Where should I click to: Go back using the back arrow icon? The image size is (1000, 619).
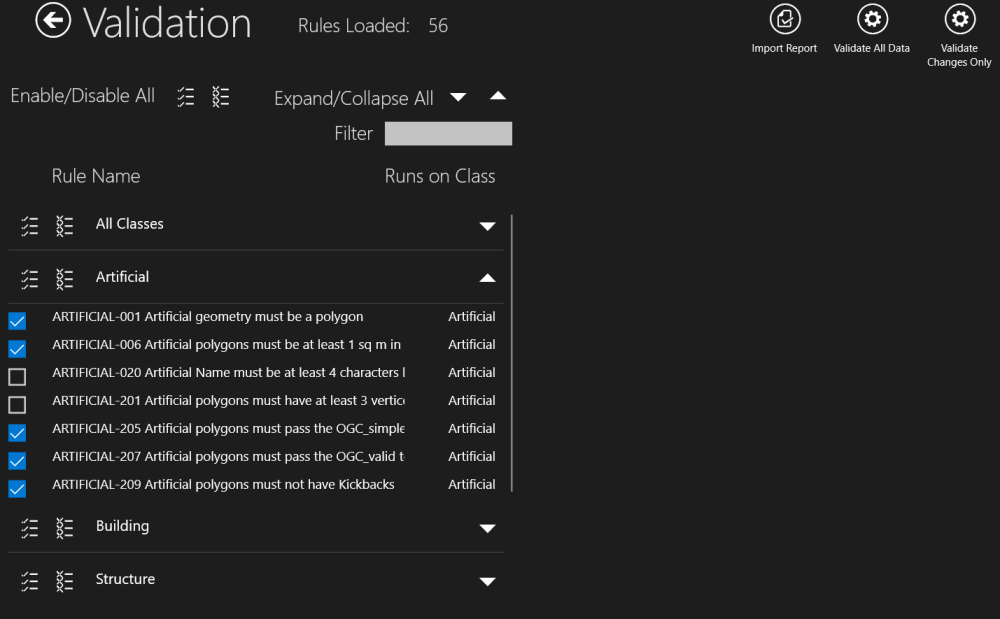tap(54, 23)
